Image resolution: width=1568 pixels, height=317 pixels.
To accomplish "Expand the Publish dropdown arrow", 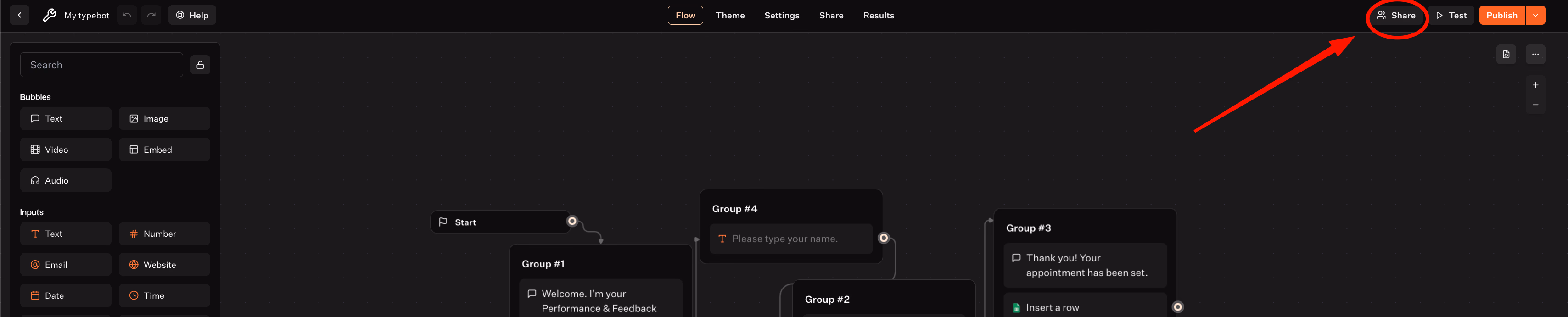I will (1535, 15).
